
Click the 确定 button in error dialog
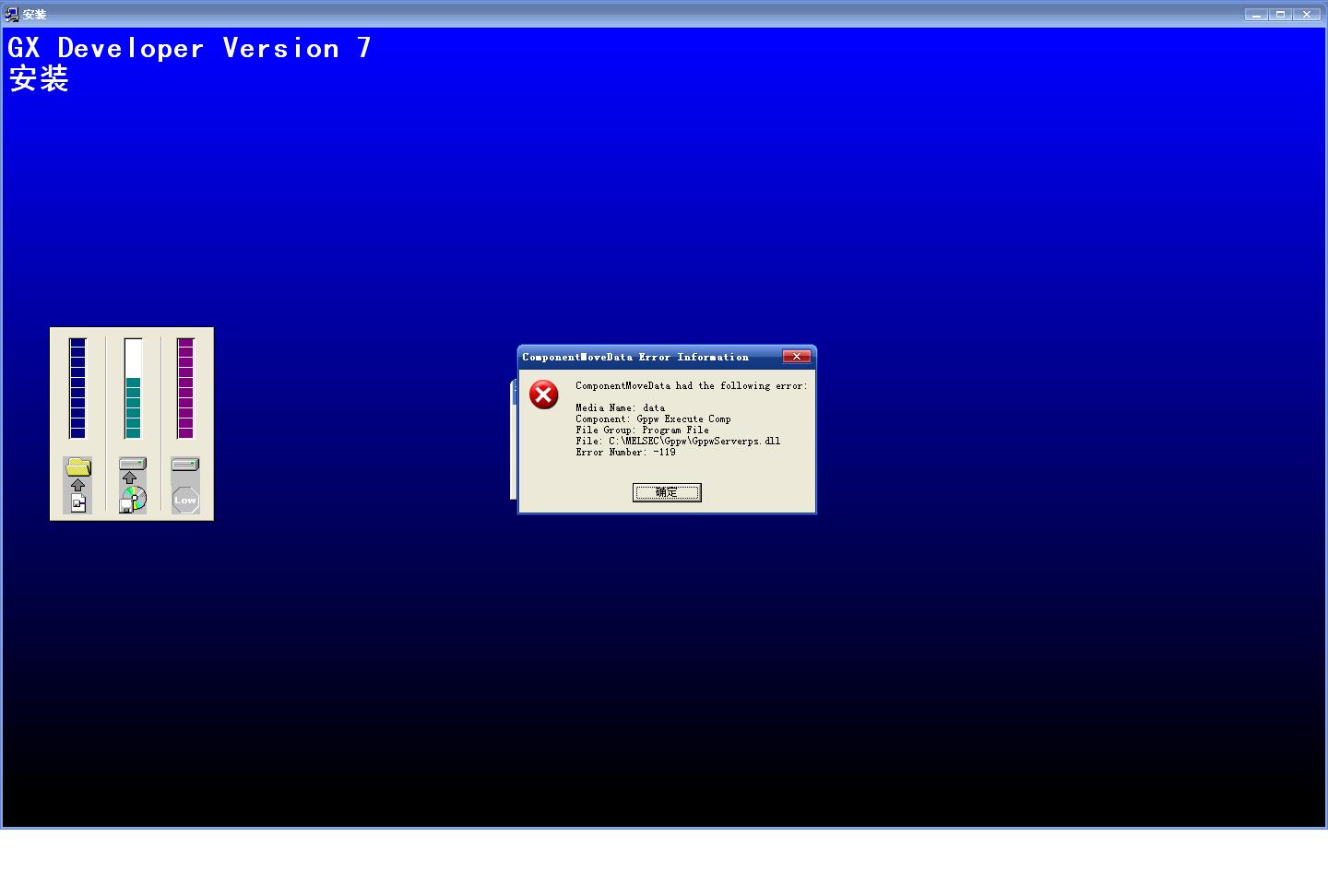(666, 492)
